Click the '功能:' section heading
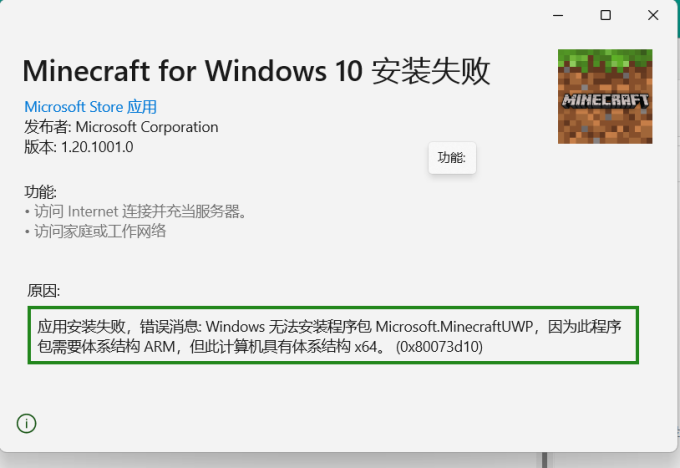 pos(40,192)
